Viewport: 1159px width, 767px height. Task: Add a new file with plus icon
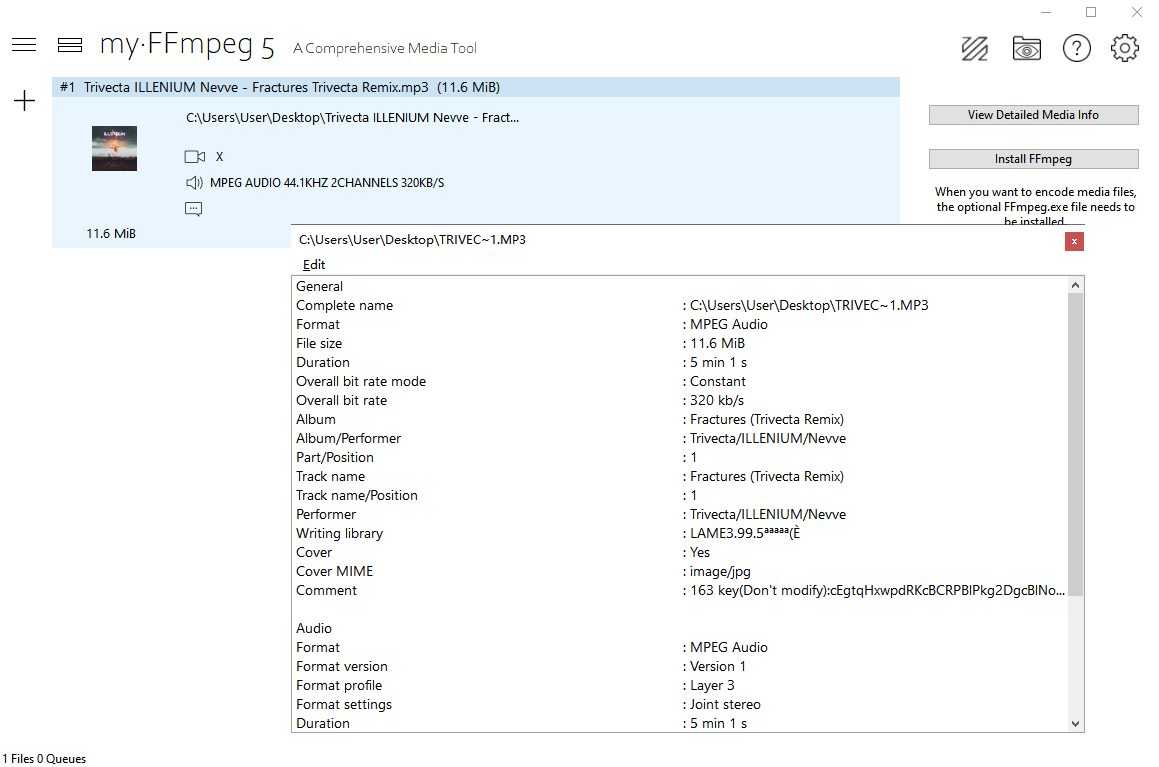click(x=24, y=101)
